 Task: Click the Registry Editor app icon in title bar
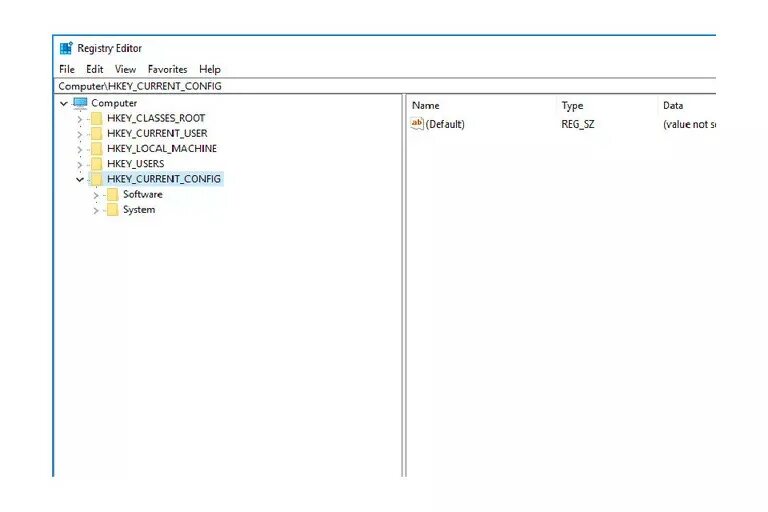pos(66,48)
